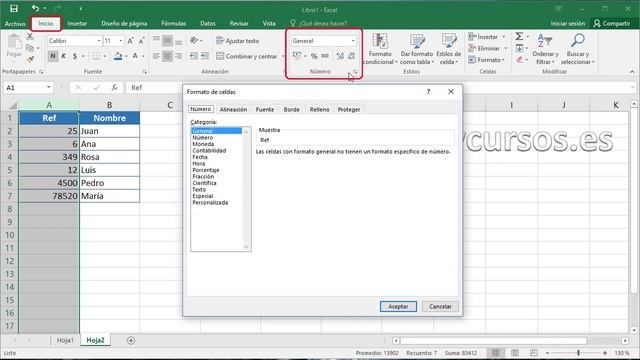Enable Ajustar texto wrap
This screenshot has height=360, width=640.
[x=238, y=41]
